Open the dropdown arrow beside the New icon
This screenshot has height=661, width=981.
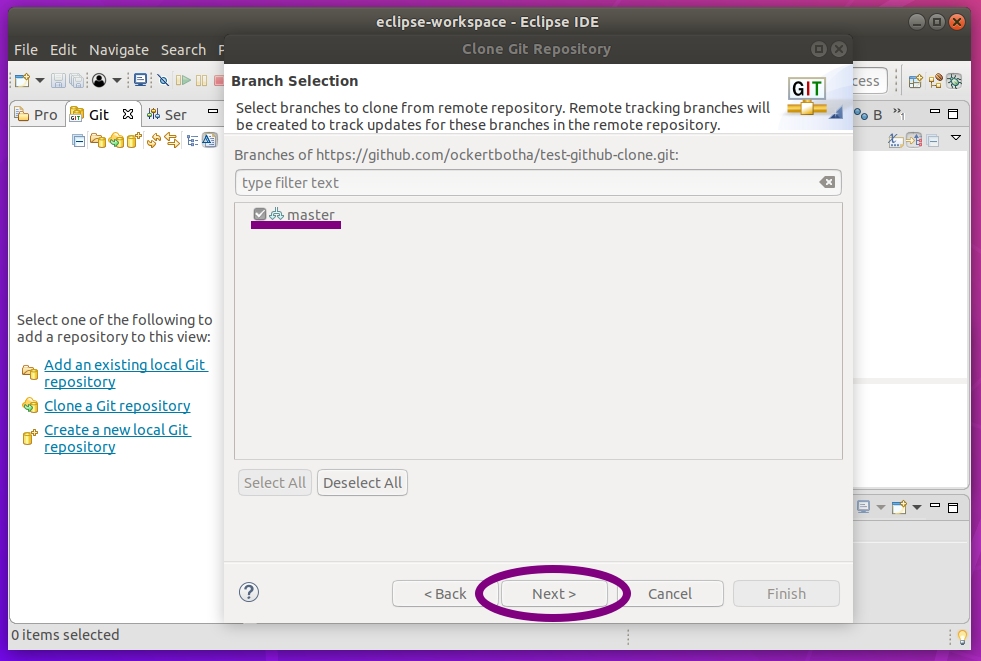point(40,80)
